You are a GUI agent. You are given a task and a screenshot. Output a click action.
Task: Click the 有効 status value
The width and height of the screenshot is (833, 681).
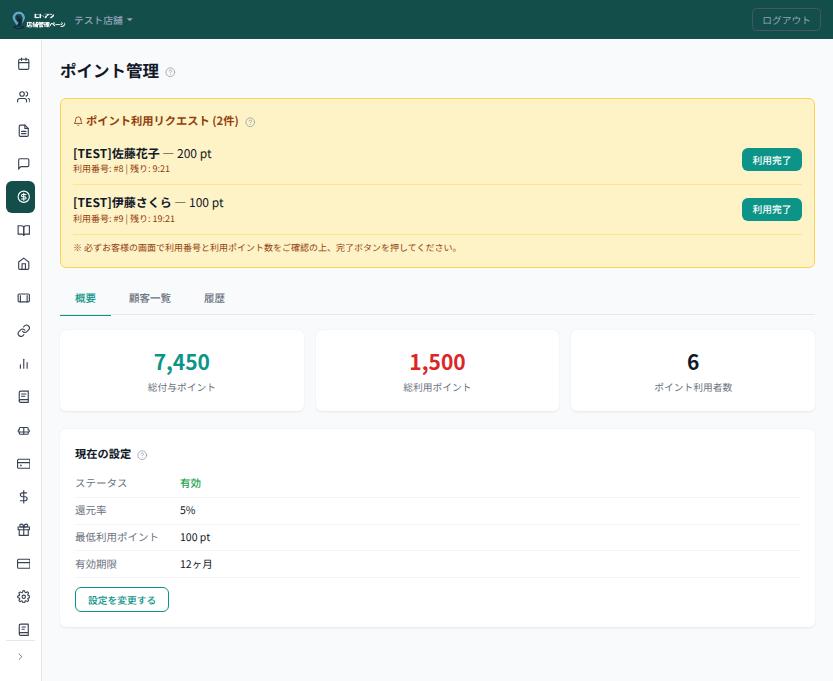pyautogui.click(x=190, y=483)
